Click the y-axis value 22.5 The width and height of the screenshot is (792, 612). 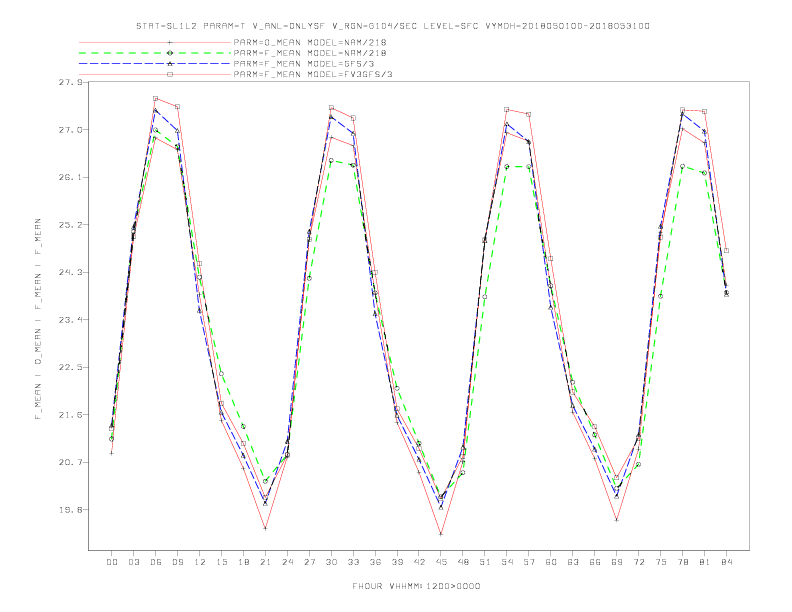click(x=70, y=367)
